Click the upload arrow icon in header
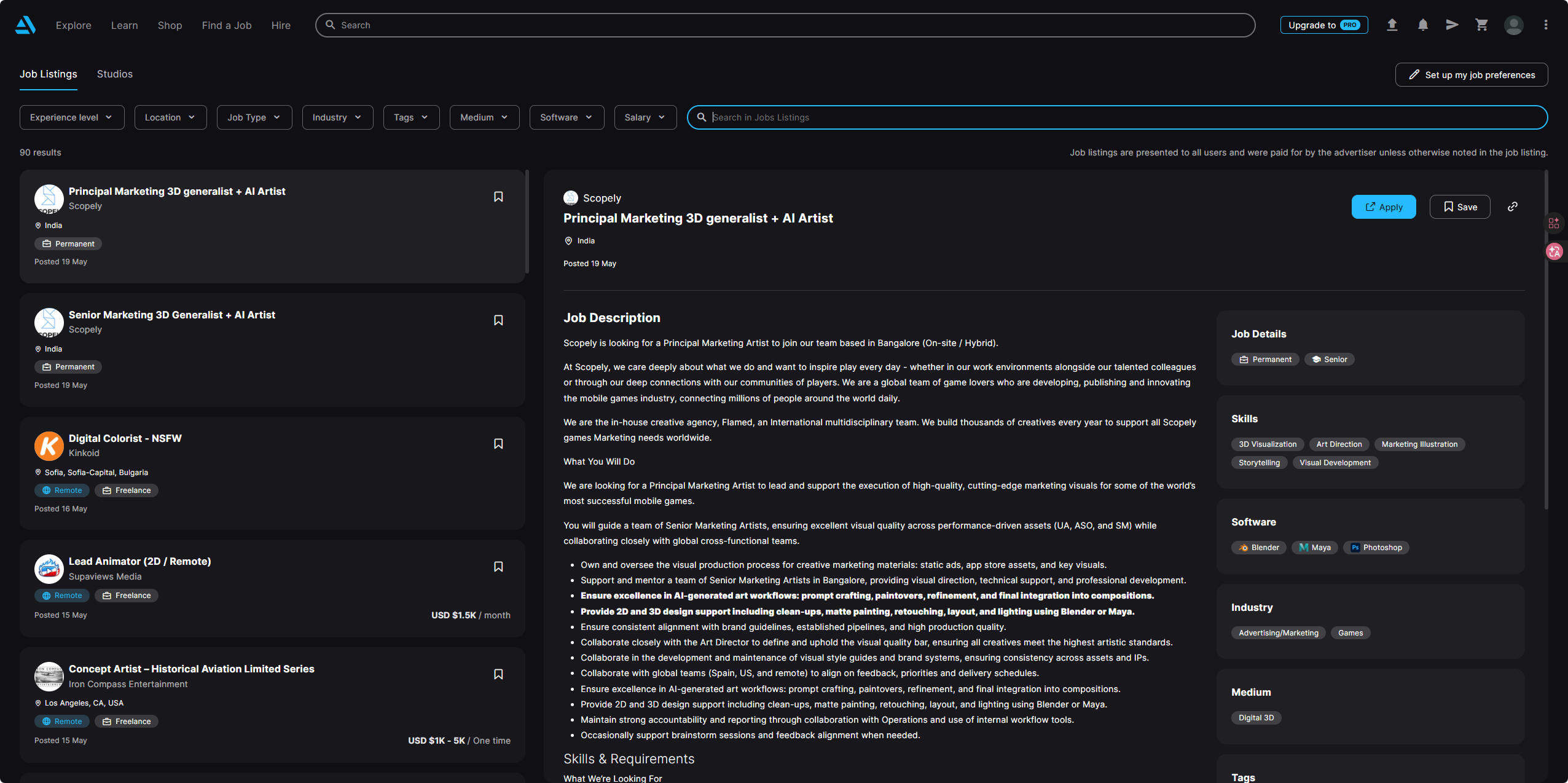Image resolution: width=1568 pixels, height=783 pixels. coord(1392,25)
